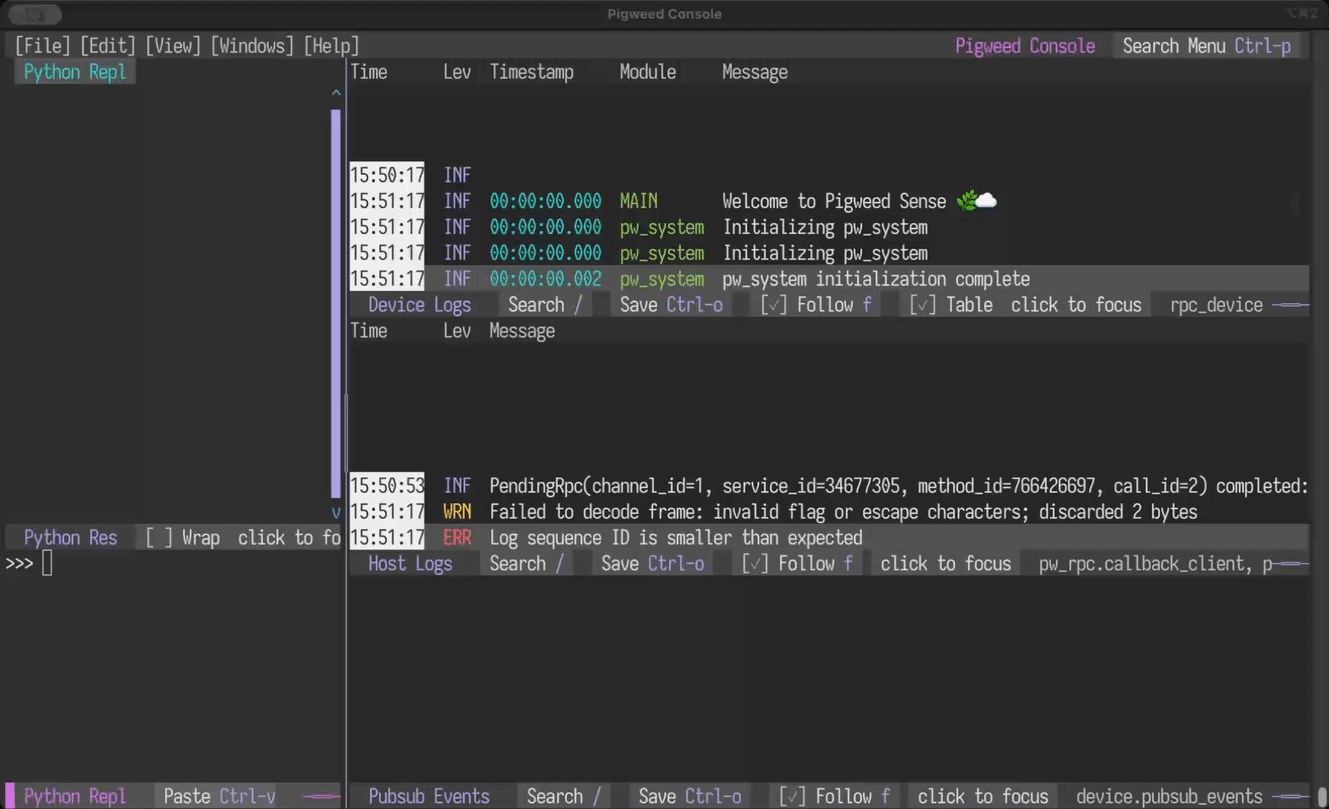Viewport: 1329px width, 809px height.
Task: Open Search in Pubsub Events toolbar
Action: click(564, 797)
